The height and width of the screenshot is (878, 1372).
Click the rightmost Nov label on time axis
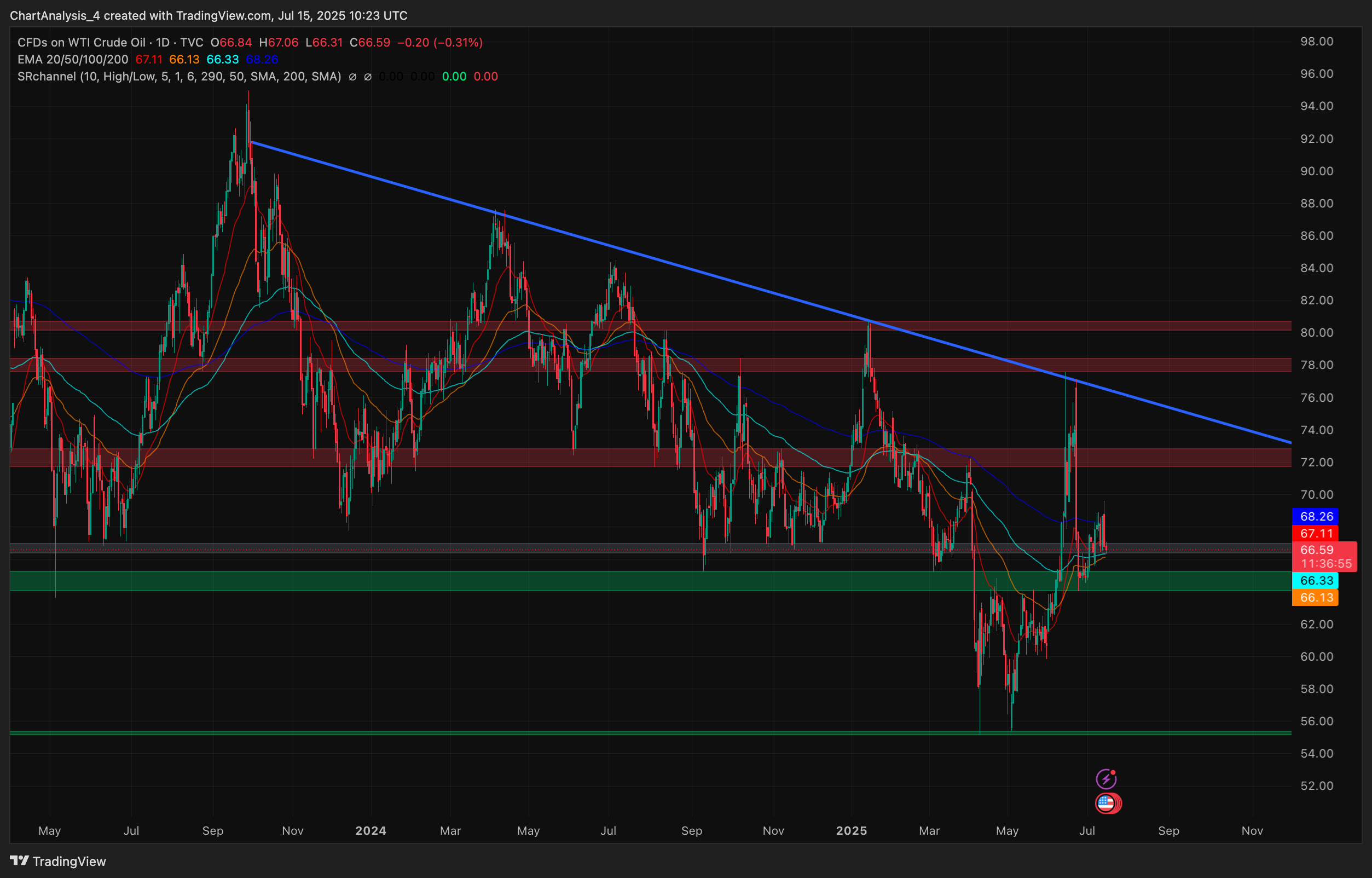click(x=1252, y=831)
